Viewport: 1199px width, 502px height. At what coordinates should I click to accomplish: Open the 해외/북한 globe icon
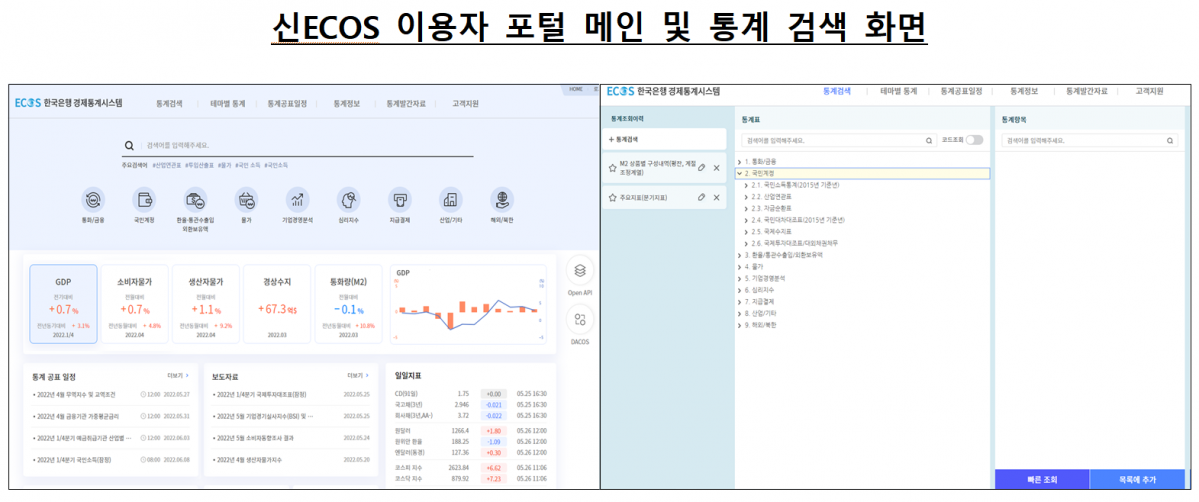click(x=502, y=200)
